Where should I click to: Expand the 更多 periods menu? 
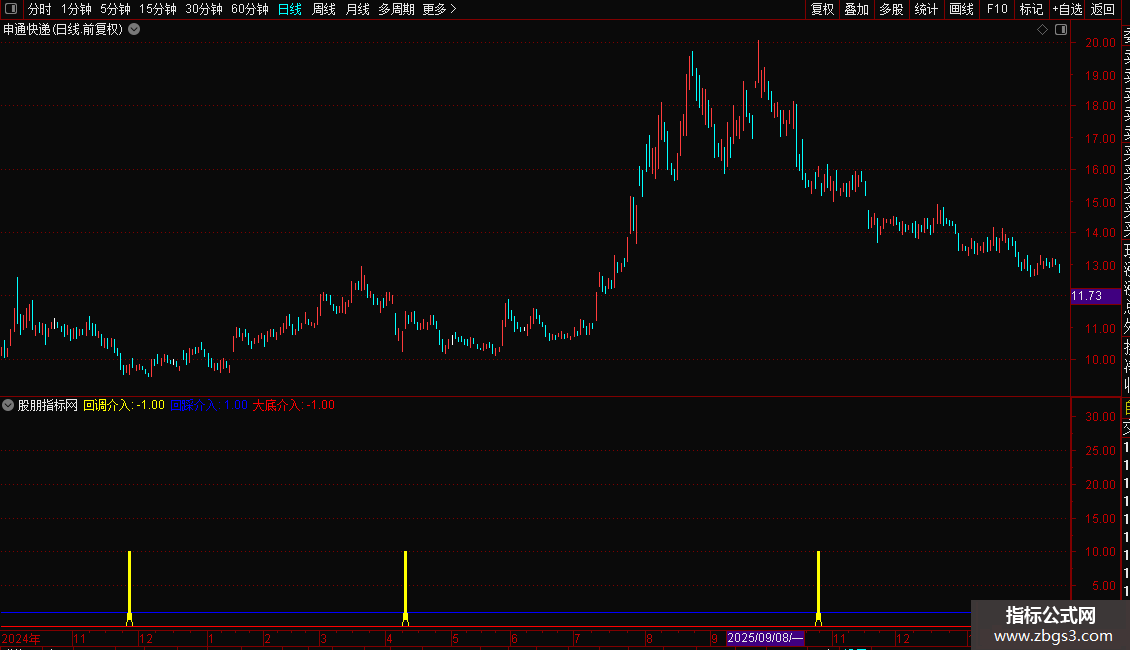click(x=440, y=9)
